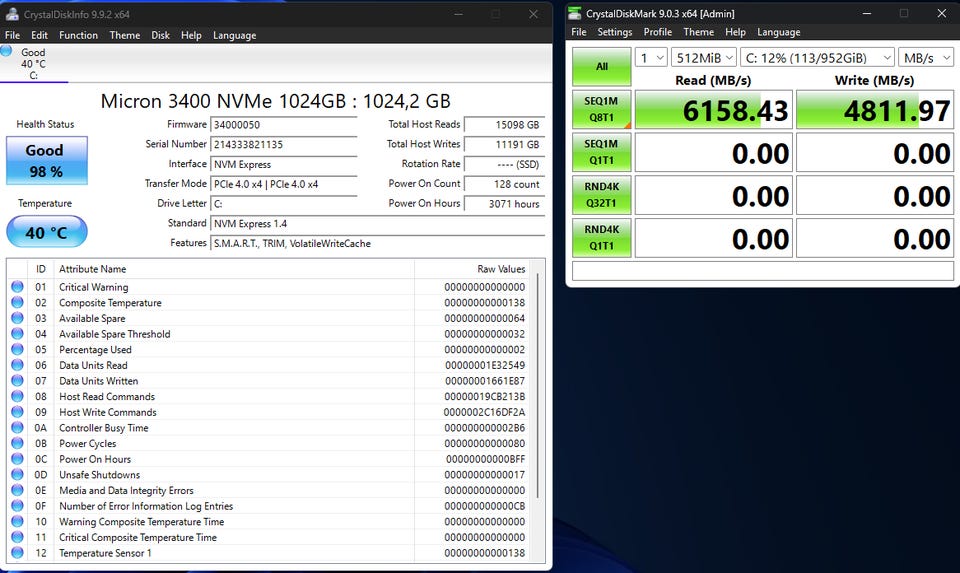Open Edit menu in CrystalDiskInfo
960x573 pixels.
(39, 35)
